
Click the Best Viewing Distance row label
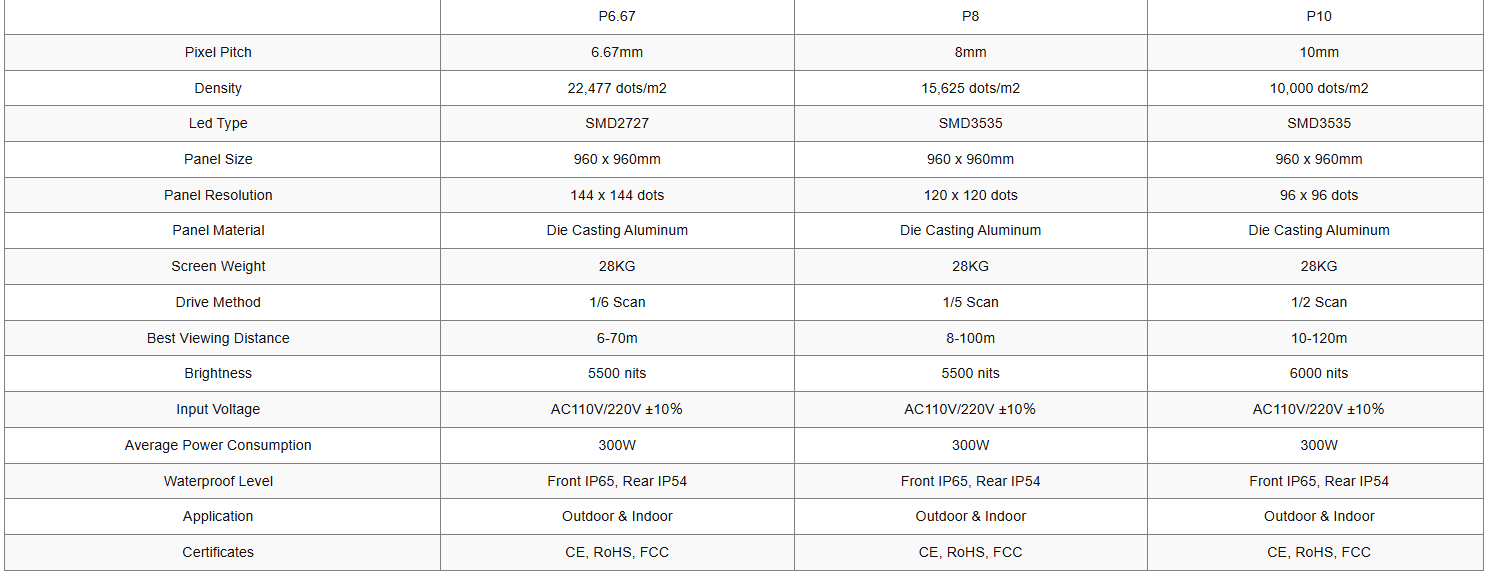218,338
